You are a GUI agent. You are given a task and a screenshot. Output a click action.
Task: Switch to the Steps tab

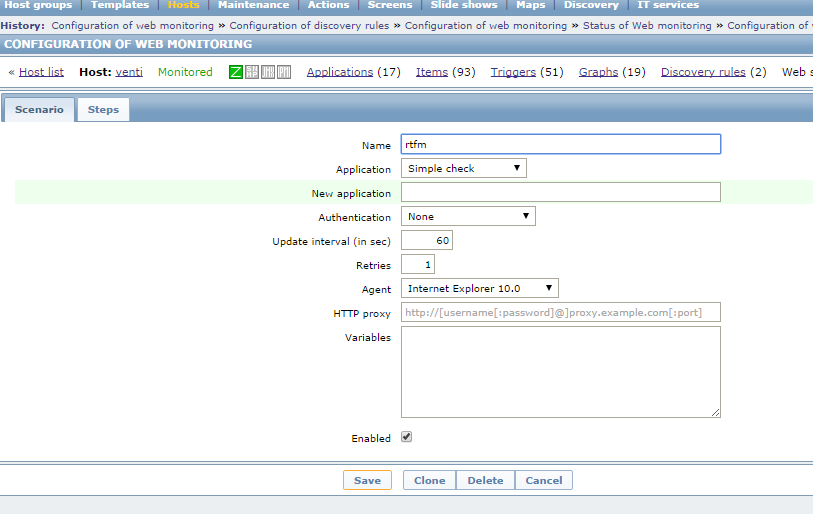[103, 109]
